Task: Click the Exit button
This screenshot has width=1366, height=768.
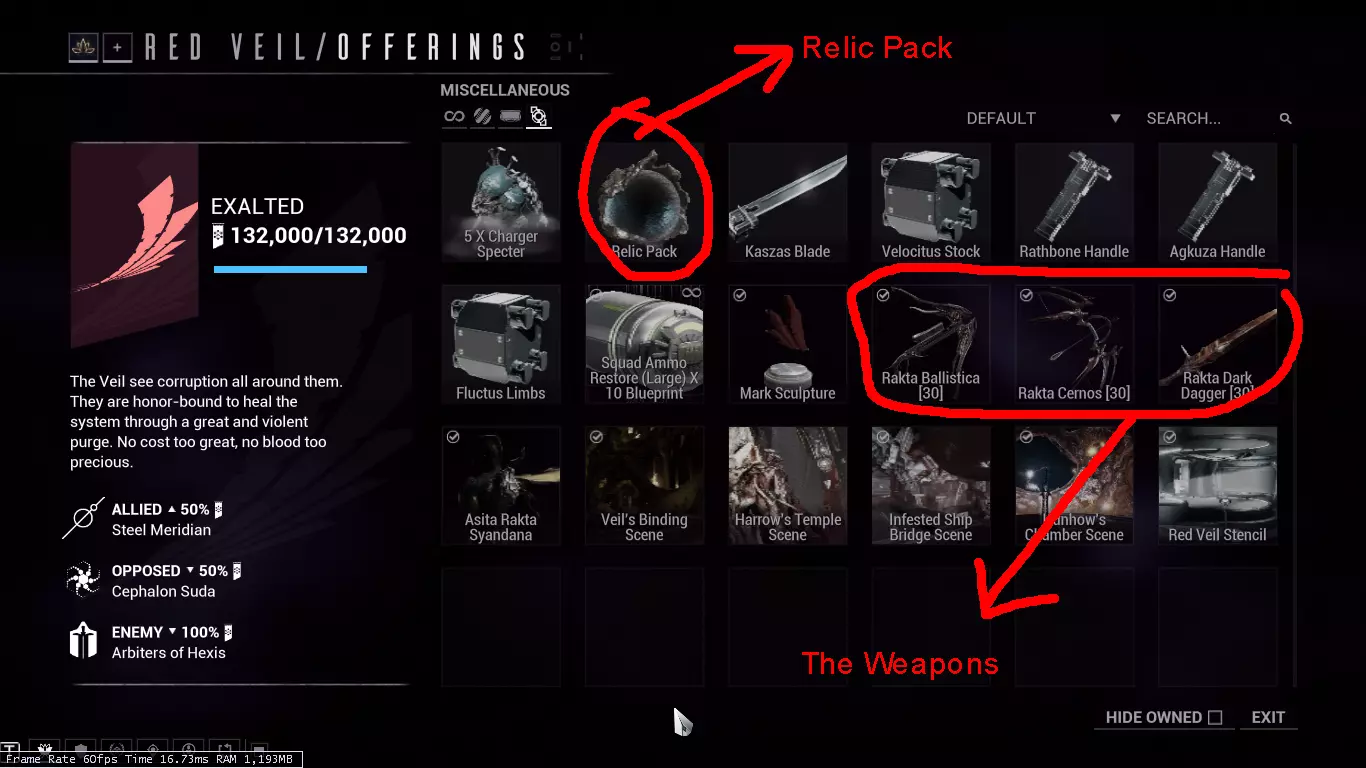Action: tap(1268, 717)
